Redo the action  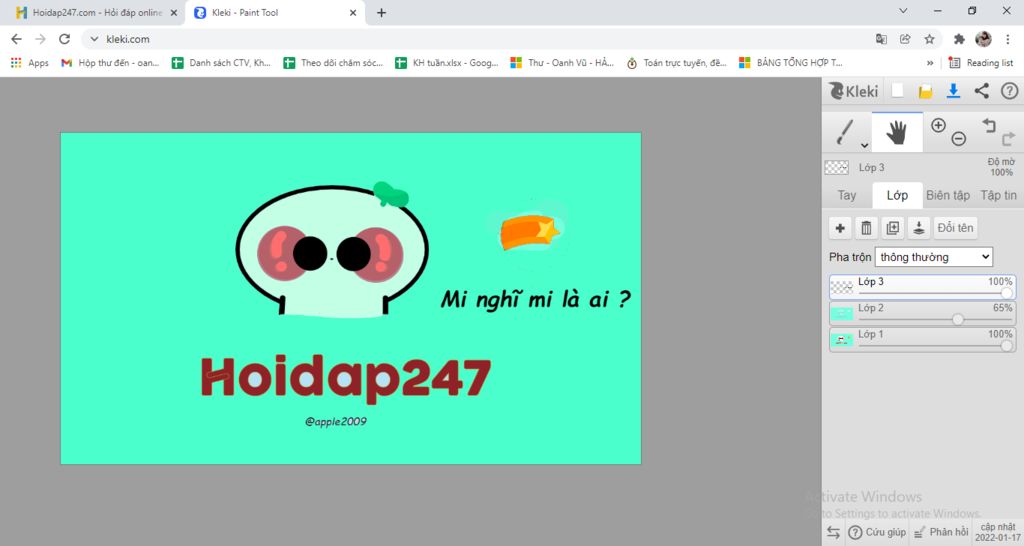1008,138
